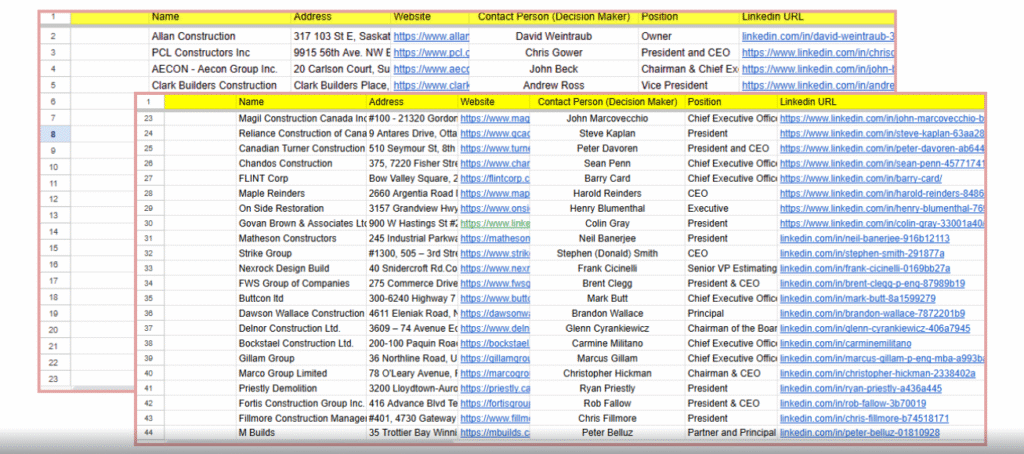Select the row 15 header
1024x454 pixels.
click(52, 246)
